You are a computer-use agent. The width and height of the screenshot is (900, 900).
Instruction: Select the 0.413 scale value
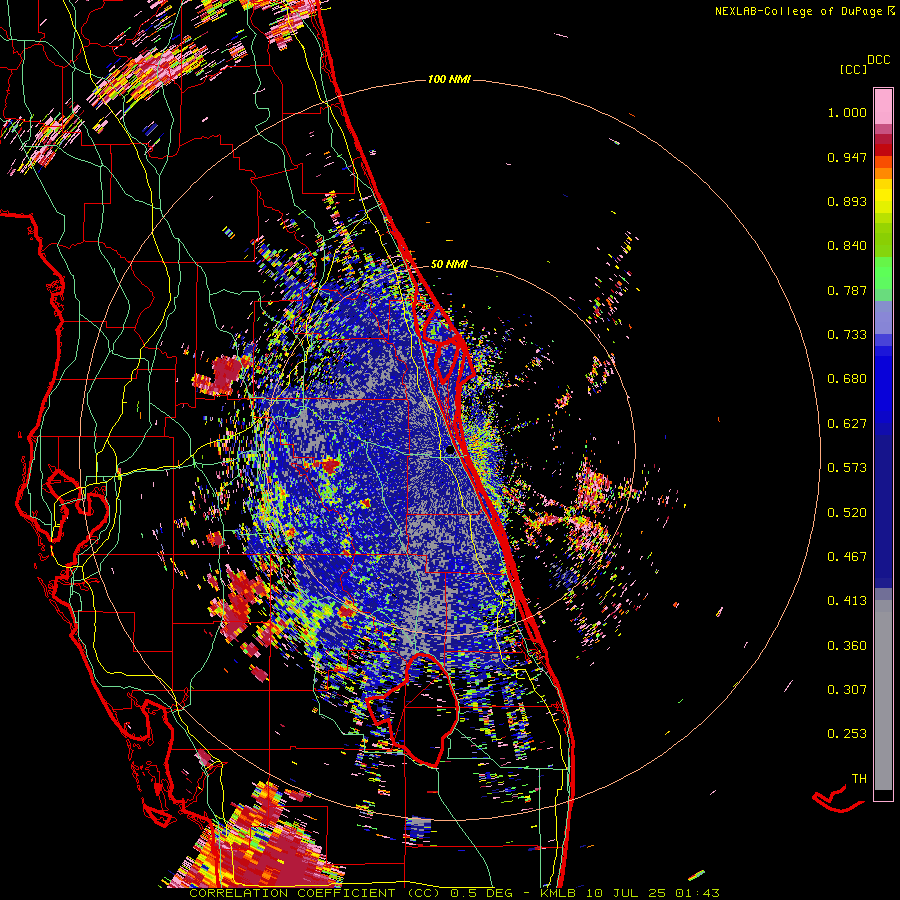click(847, 601)
